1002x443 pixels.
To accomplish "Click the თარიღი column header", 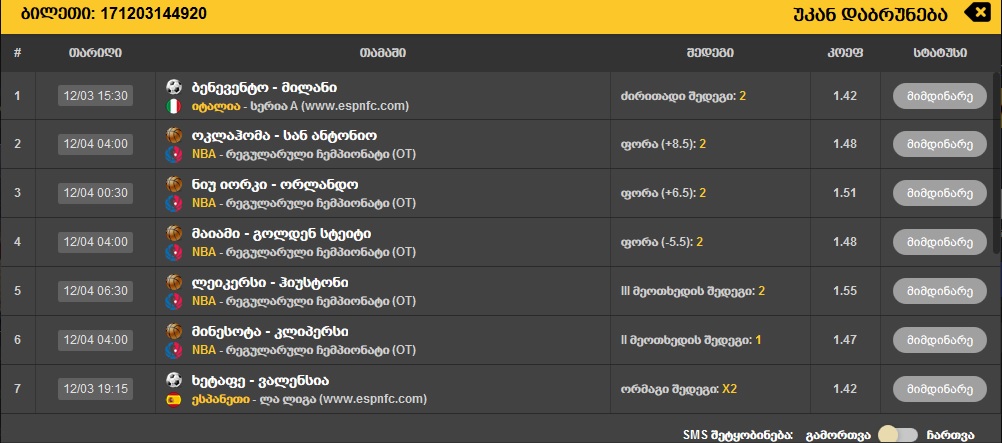I will tap(95, 53).
